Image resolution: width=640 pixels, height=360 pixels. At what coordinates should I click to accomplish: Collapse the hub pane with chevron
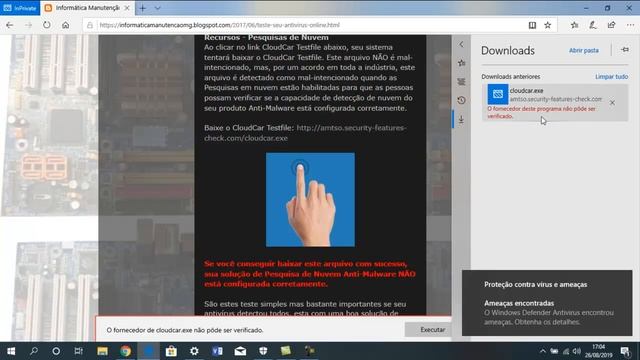pos(461,44)
